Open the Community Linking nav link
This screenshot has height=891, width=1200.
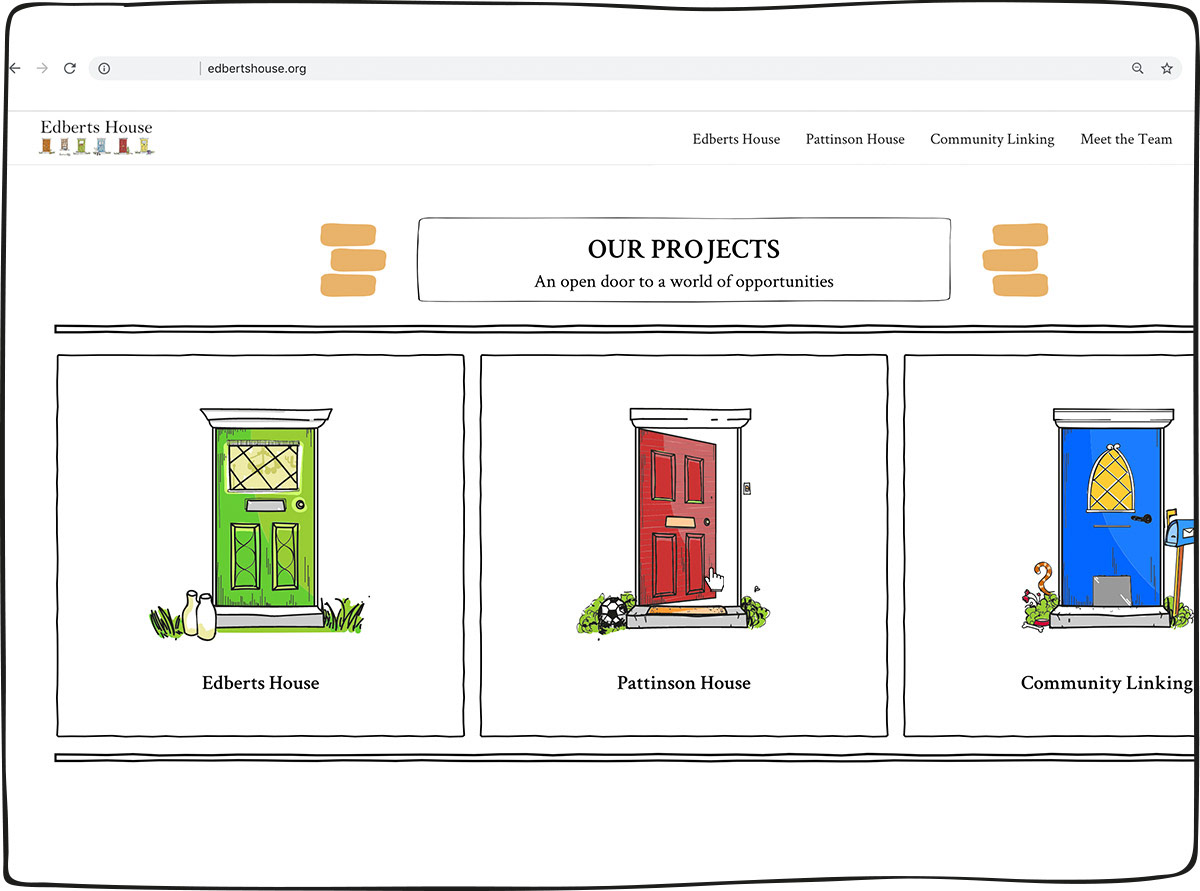992,139
